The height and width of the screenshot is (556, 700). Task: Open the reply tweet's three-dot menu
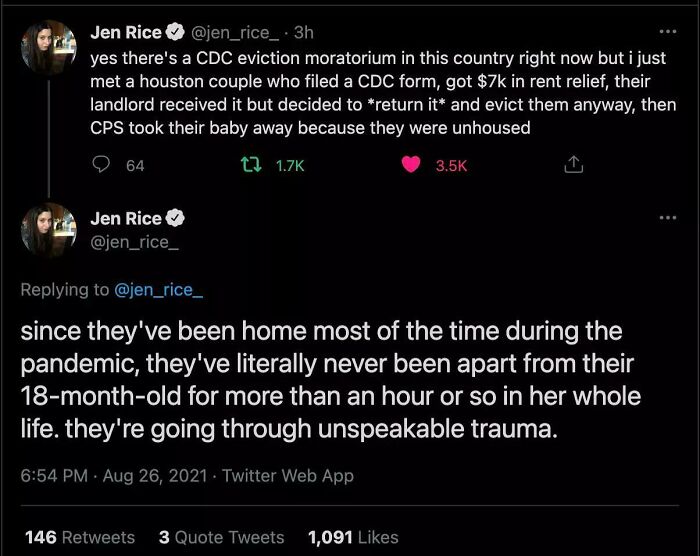coord(667,217)
